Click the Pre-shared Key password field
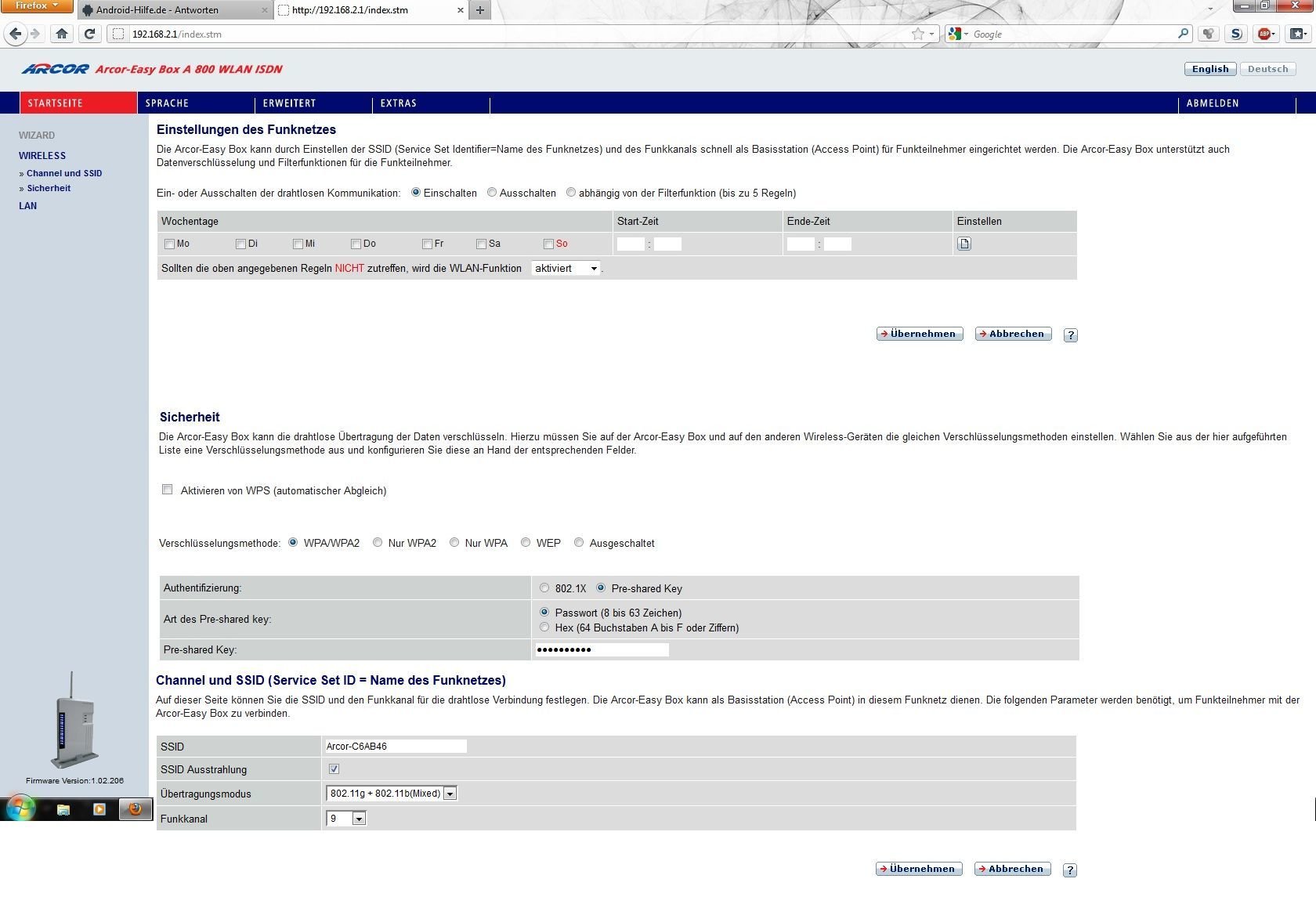The height and width of the screenshot is (915, 1316). point(602,649)
